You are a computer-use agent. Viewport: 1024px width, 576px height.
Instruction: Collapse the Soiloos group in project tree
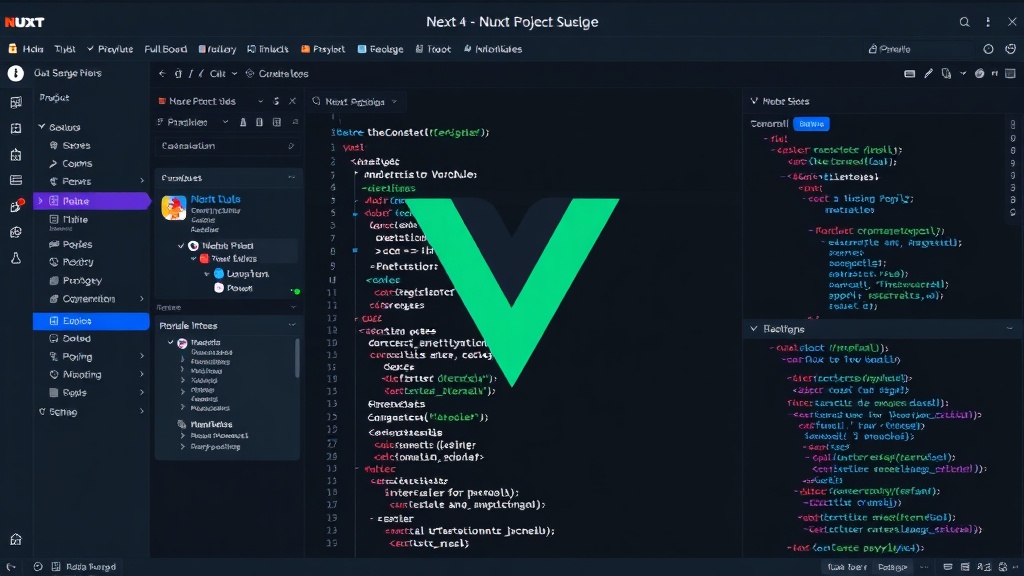(42, 127)
